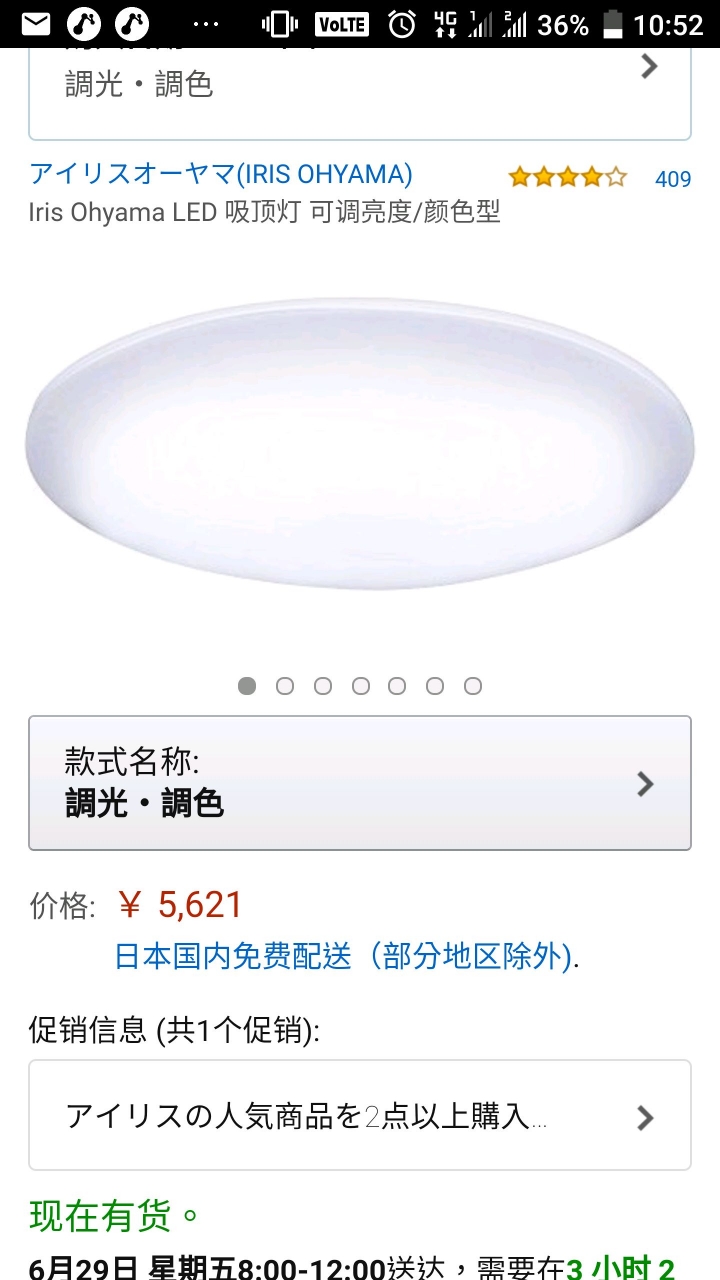The width and height of the screenshot is (720, 1280).
Task: Expand the アイリスの人気商品 promotion row
Action: tap(360, 1115)
